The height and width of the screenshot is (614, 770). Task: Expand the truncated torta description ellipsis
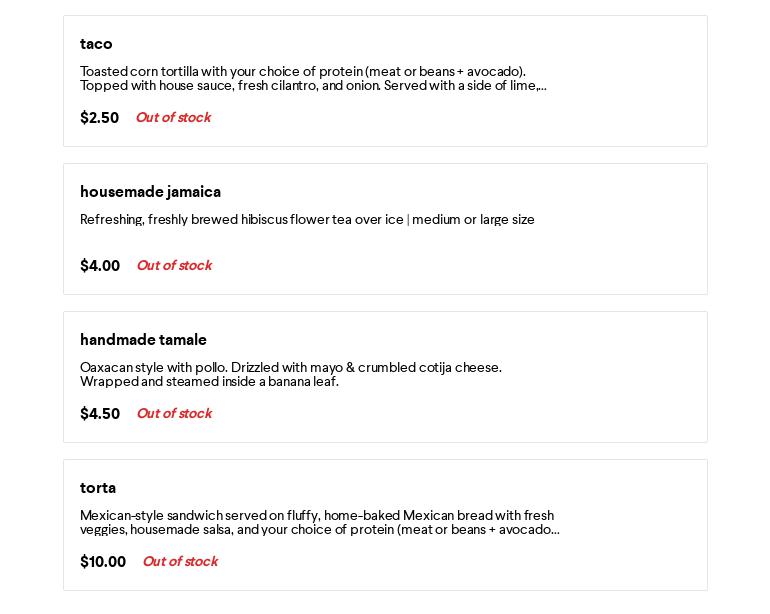click(555, 531)
